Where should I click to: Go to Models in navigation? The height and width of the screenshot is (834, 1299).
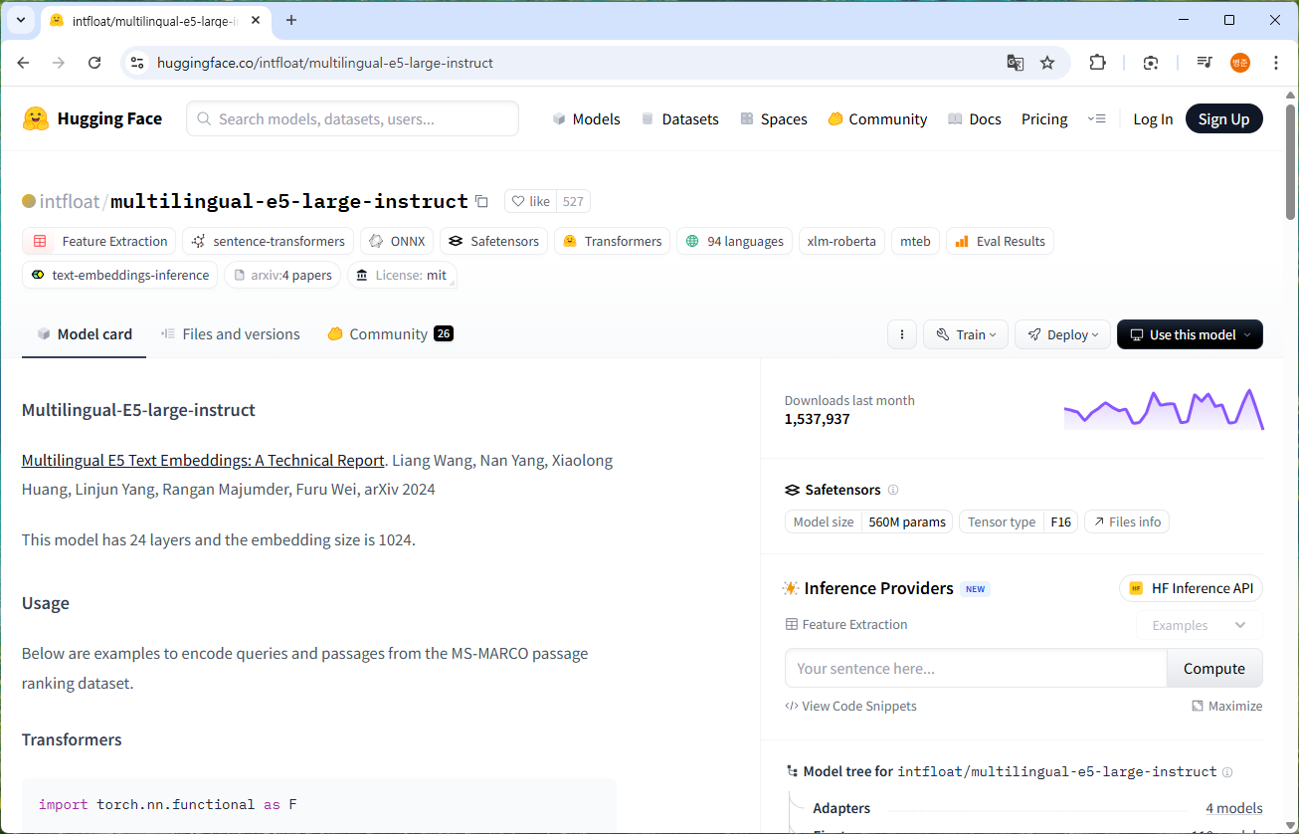586,119
